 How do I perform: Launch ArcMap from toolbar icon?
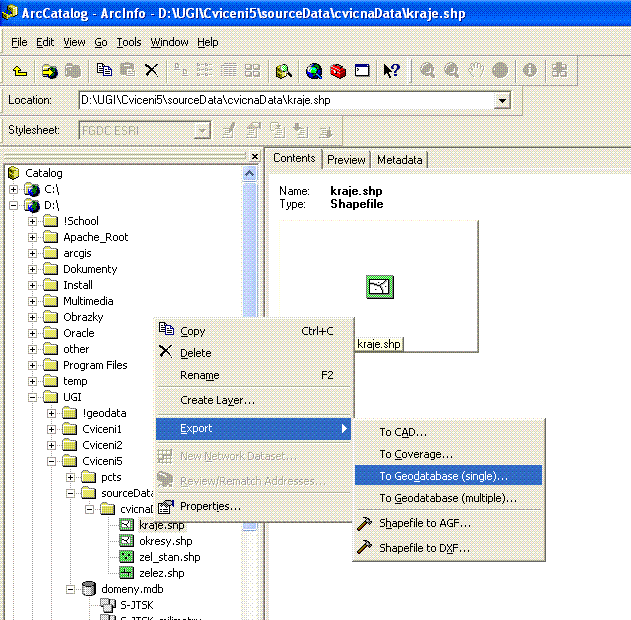click(x=314, y=71)
